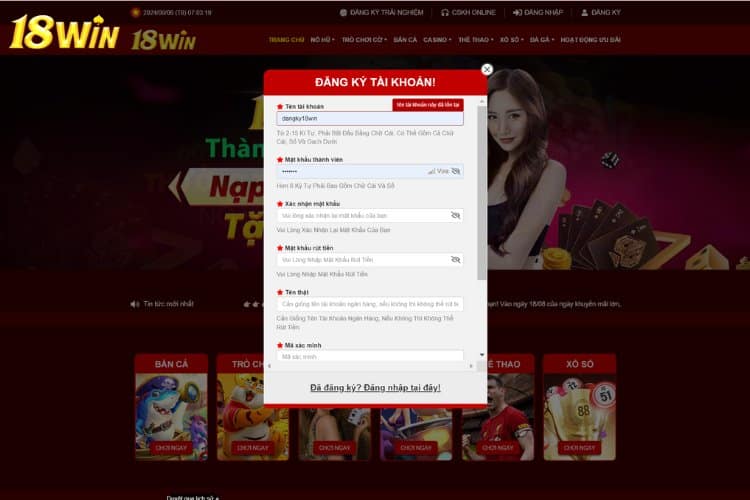
Task: Click the login arrow icon beside Đăng Nhập
Action: click(x=517, y=12)
